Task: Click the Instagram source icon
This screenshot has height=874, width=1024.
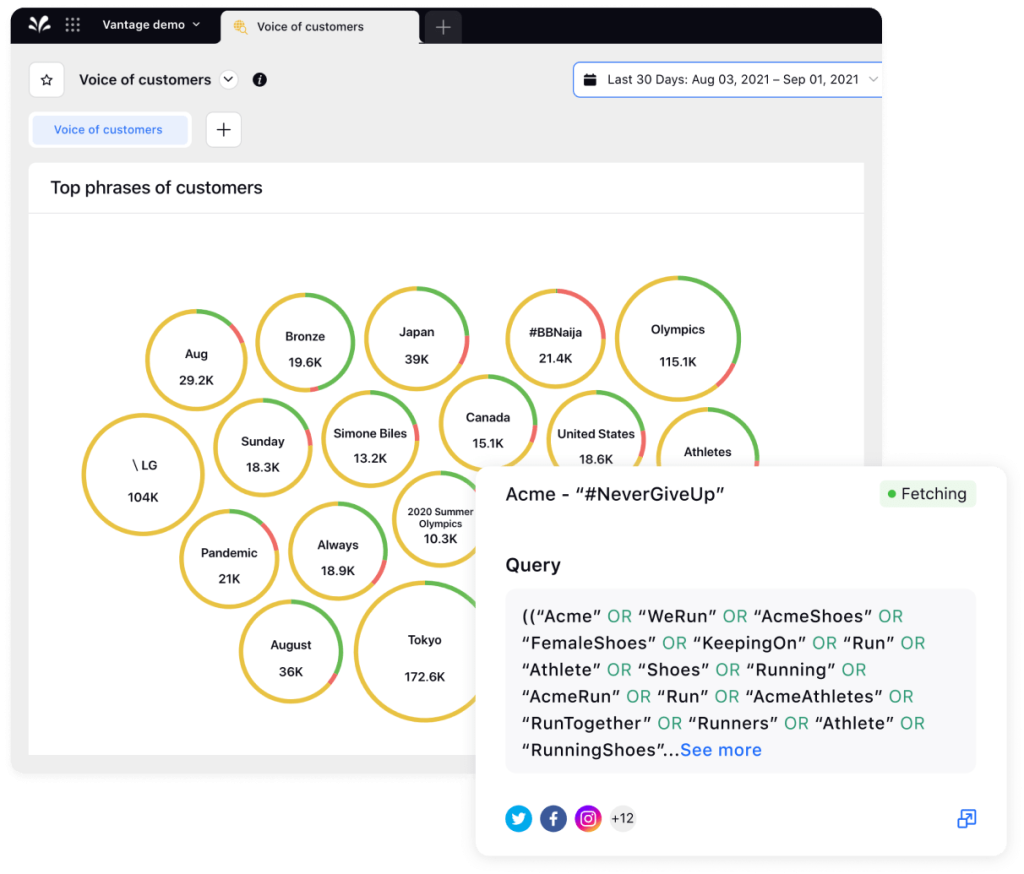Action: (x=588, y=818)
